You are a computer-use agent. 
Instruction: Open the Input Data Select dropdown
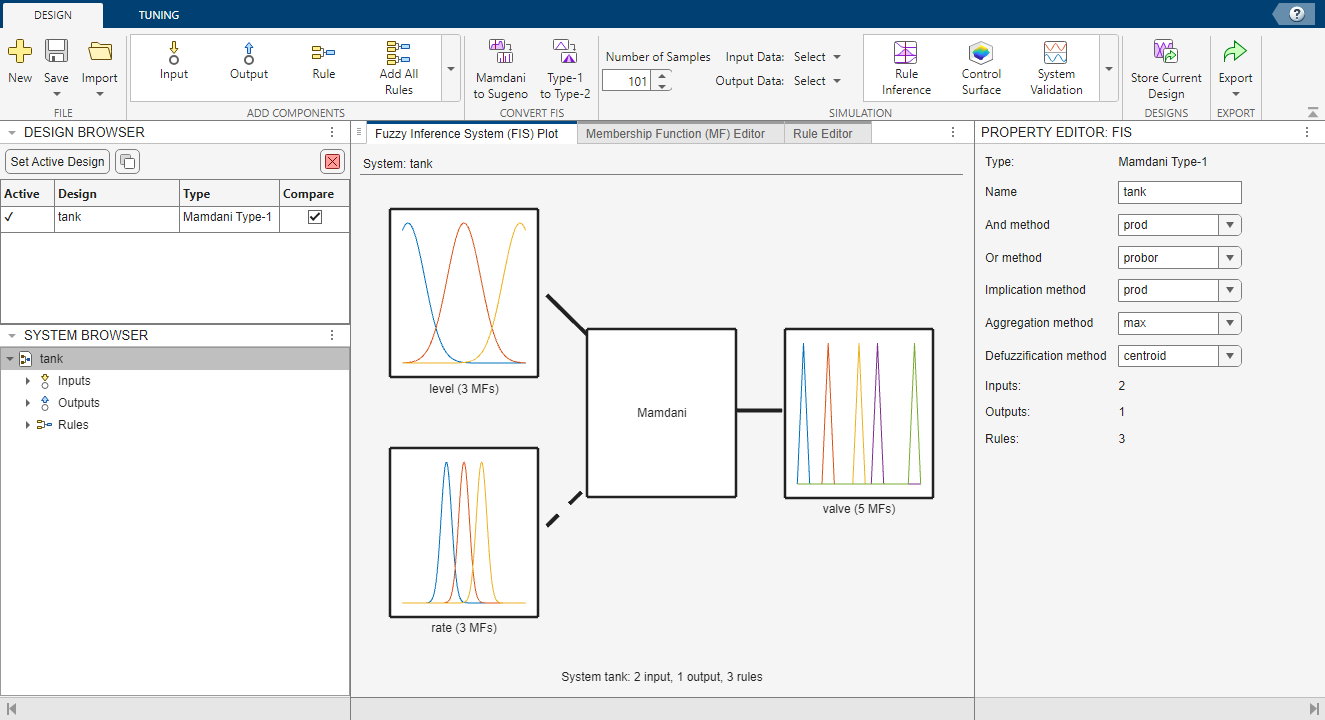(x=816, y=56)
